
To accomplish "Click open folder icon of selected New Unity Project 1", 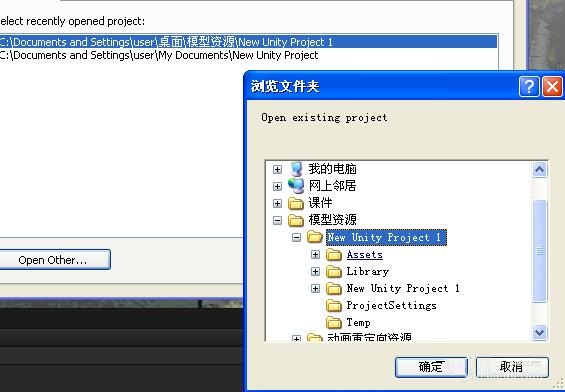I will pos(315,237).
